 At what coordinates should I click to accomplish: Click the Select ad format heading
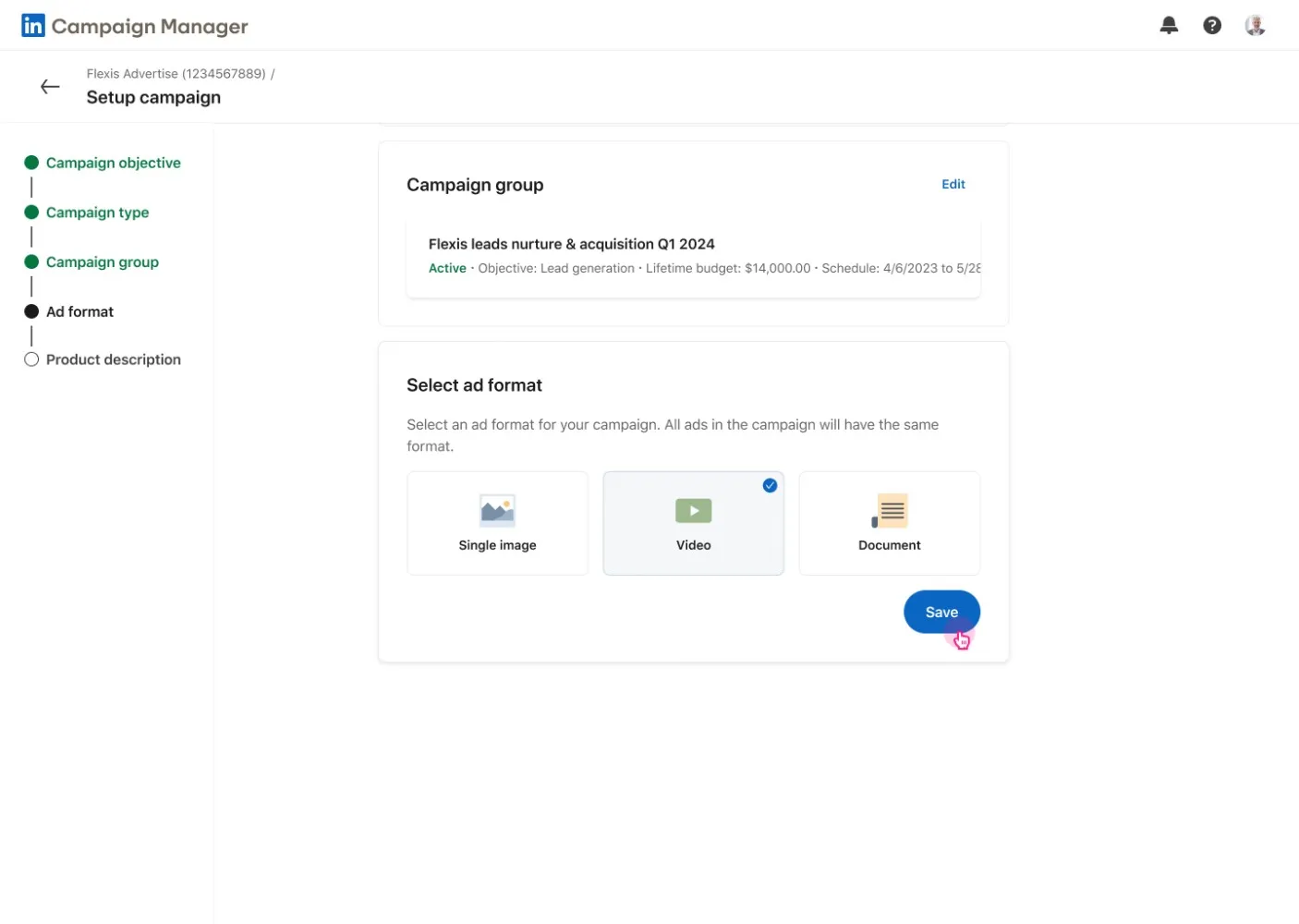(x=474, y=385)
